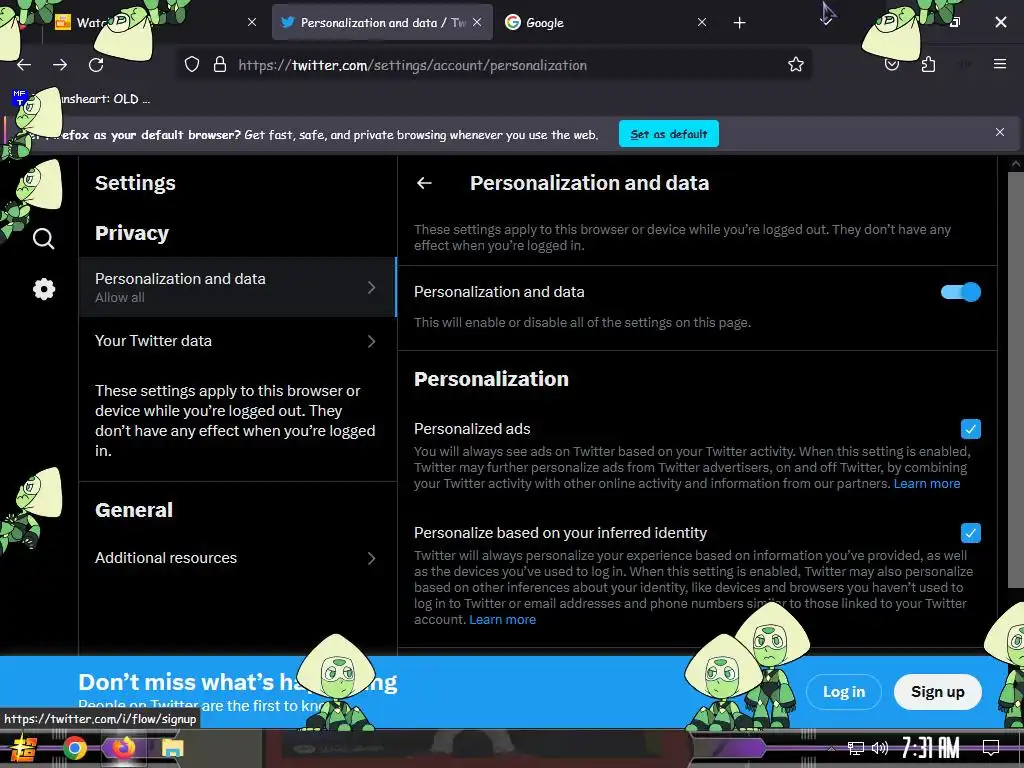Screen dimensions: 1024x768
Task: Open Learn more link under inferred identity
Action: tap(502, 620)
